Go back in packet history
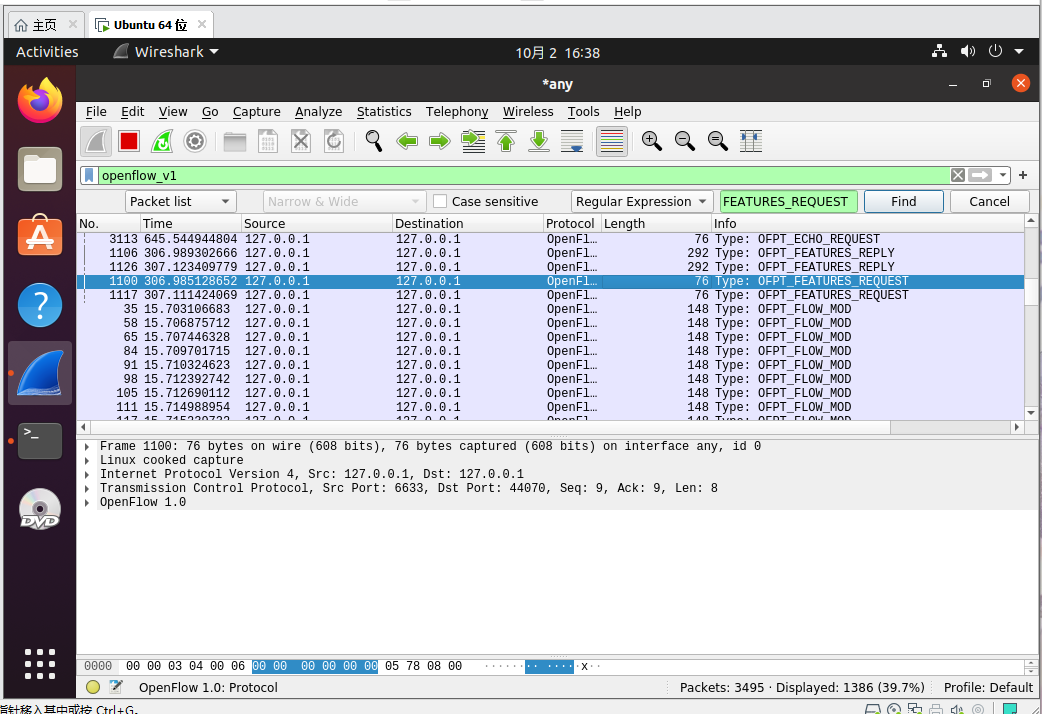The height and width of the screenshot is (714, 1042). [407, 141]
